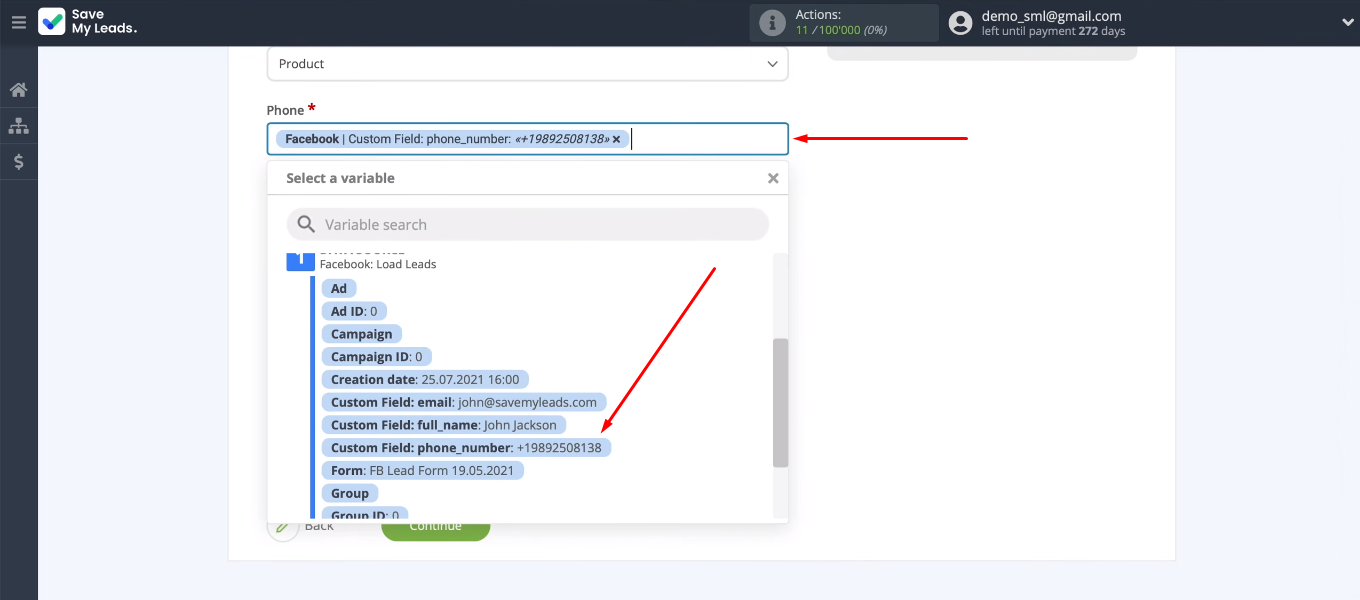Open the connections sitemap icon in sidebar
This screenshot has height=600, width=1360.
(18, 126)
